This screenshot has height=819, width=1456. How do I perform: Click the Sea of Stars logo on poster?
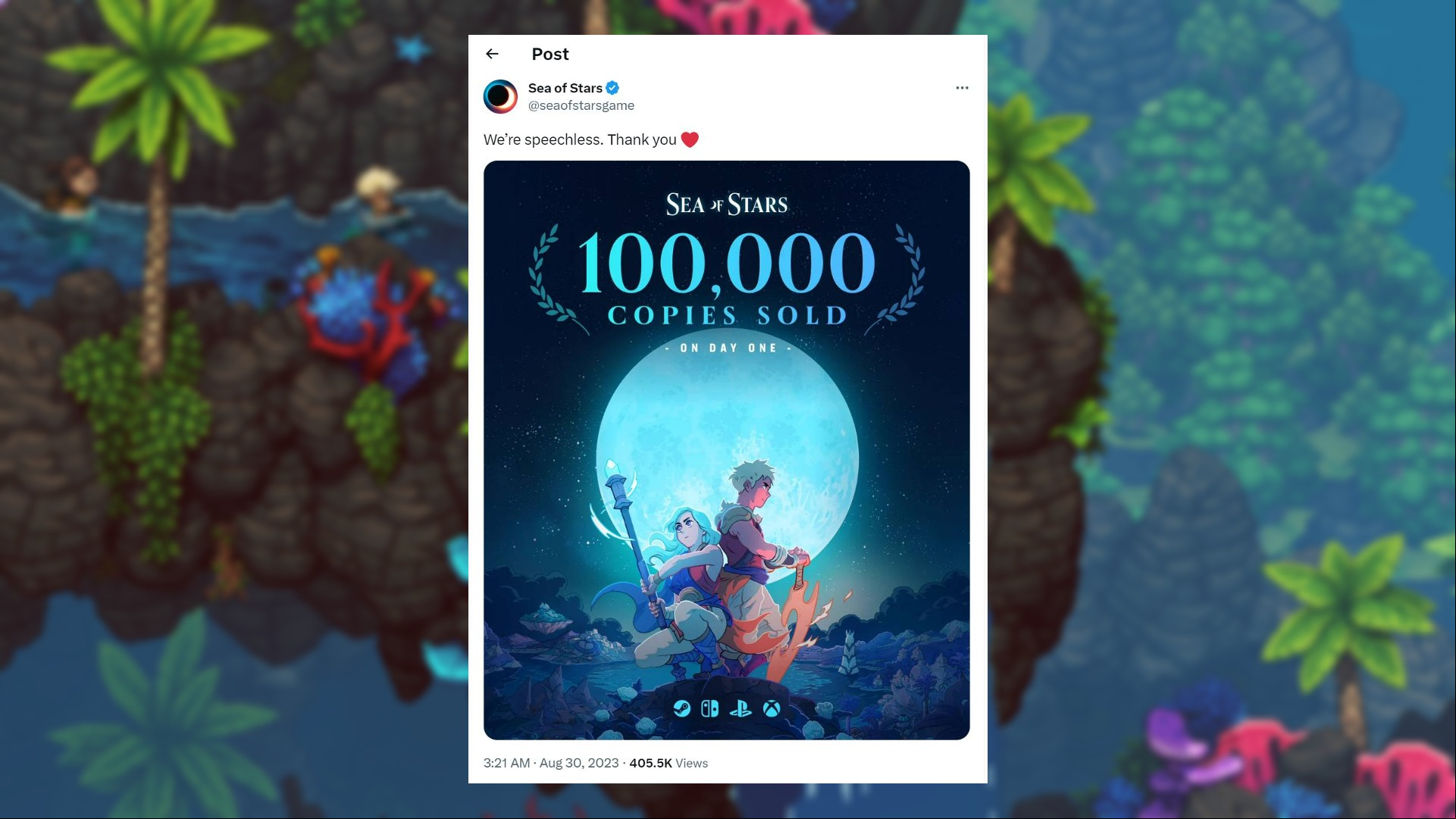click(727, 205)
